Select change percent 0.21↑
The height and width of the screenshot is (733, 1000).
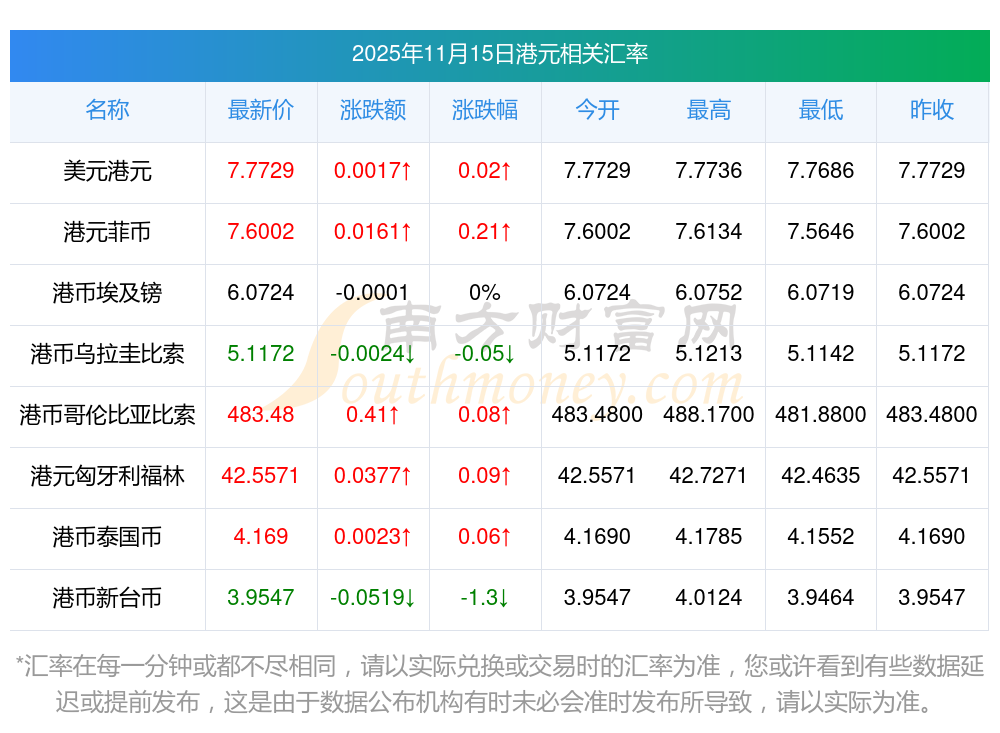coord(485,232)
